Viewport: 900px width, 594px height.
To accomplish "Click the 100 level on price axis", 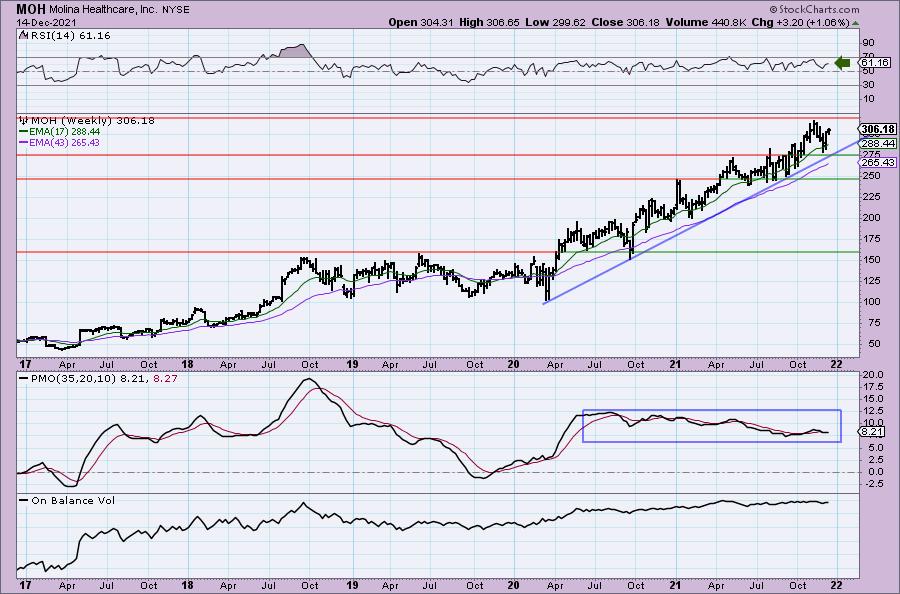I will (x=871, y=301).
